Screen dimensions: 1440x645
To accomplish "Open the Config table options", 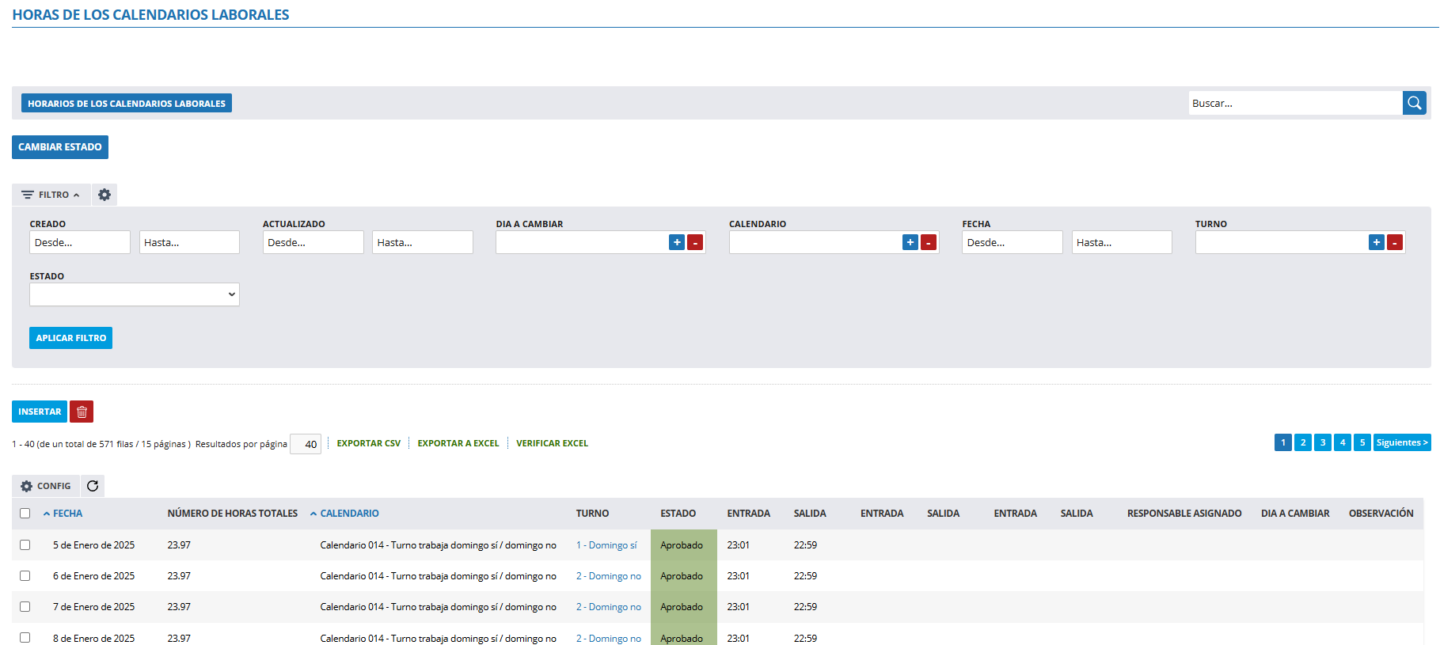I will pos(46,486).
